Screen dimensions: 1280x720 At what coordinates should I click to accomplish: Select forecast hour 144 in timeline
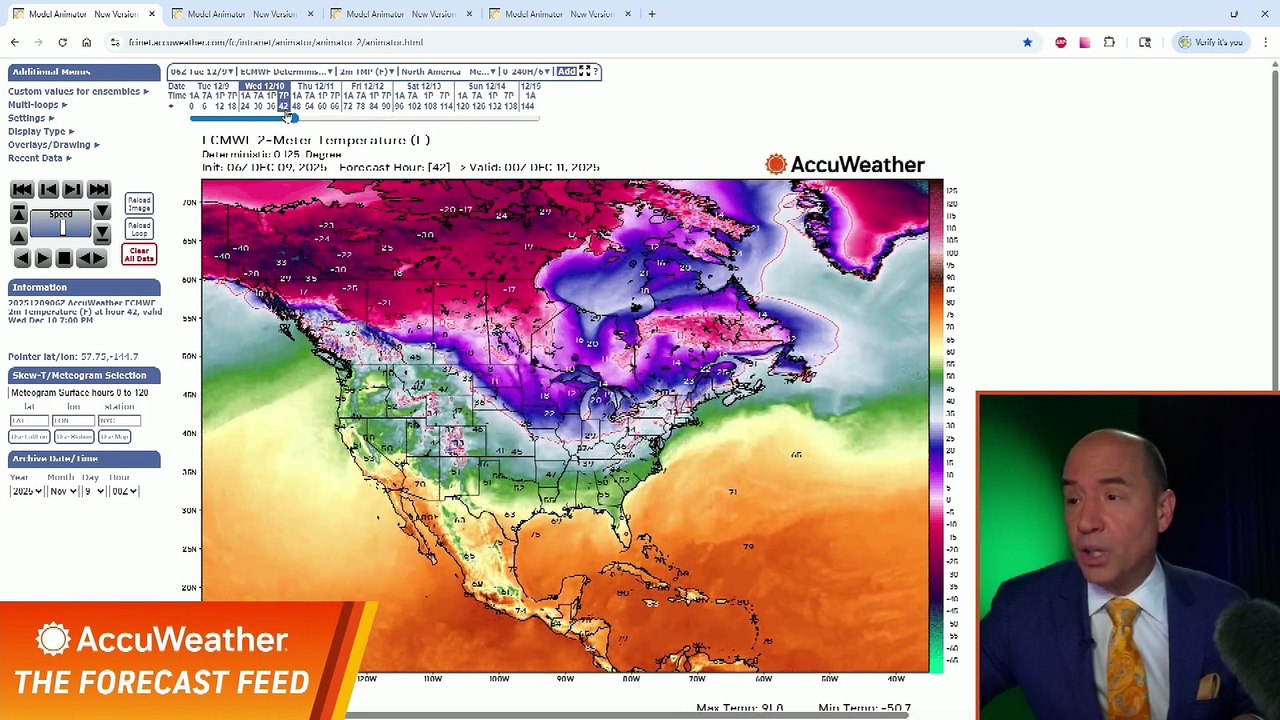tap(530, 106)
